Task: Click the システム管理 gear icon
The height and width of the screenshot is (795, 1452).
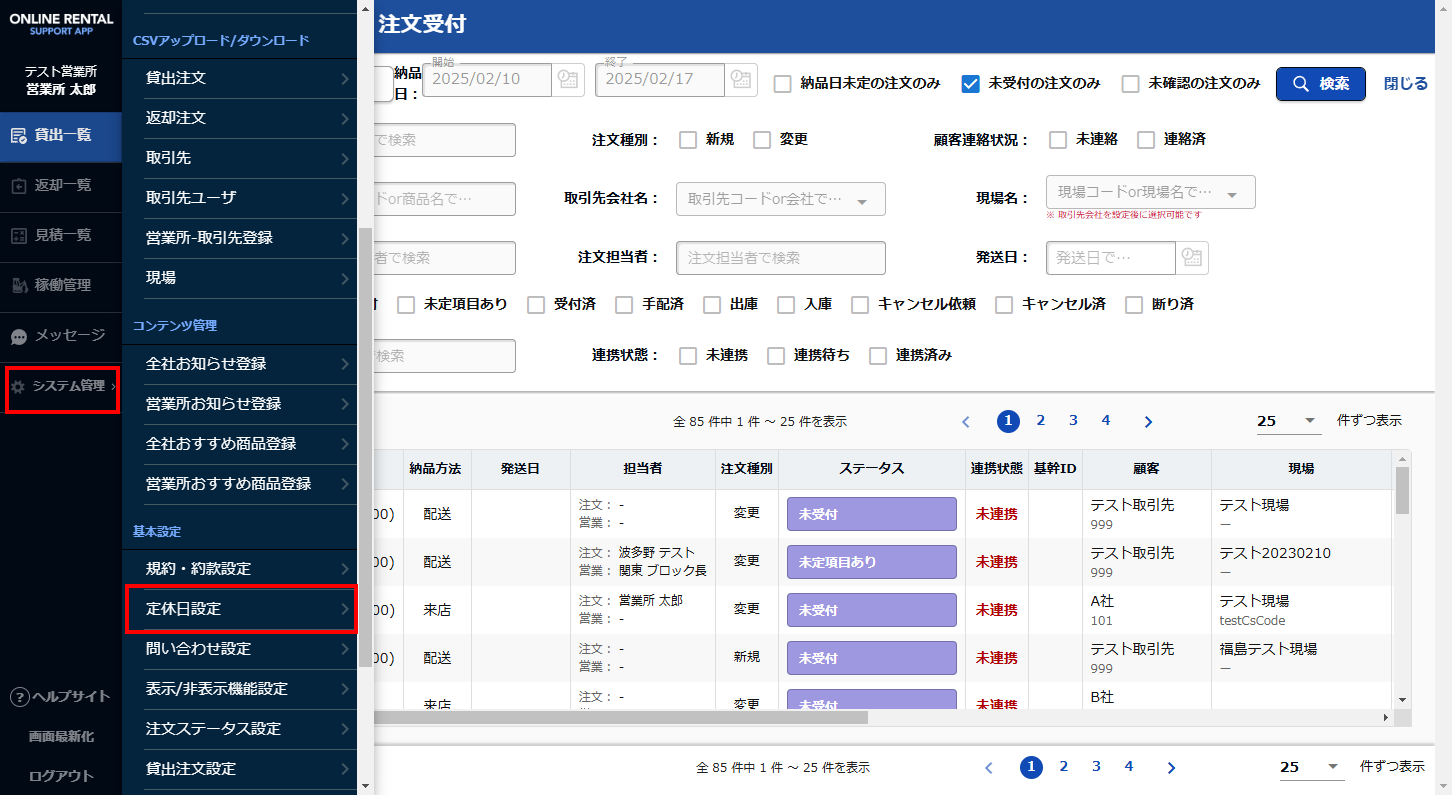Action: tap(18, 387)
